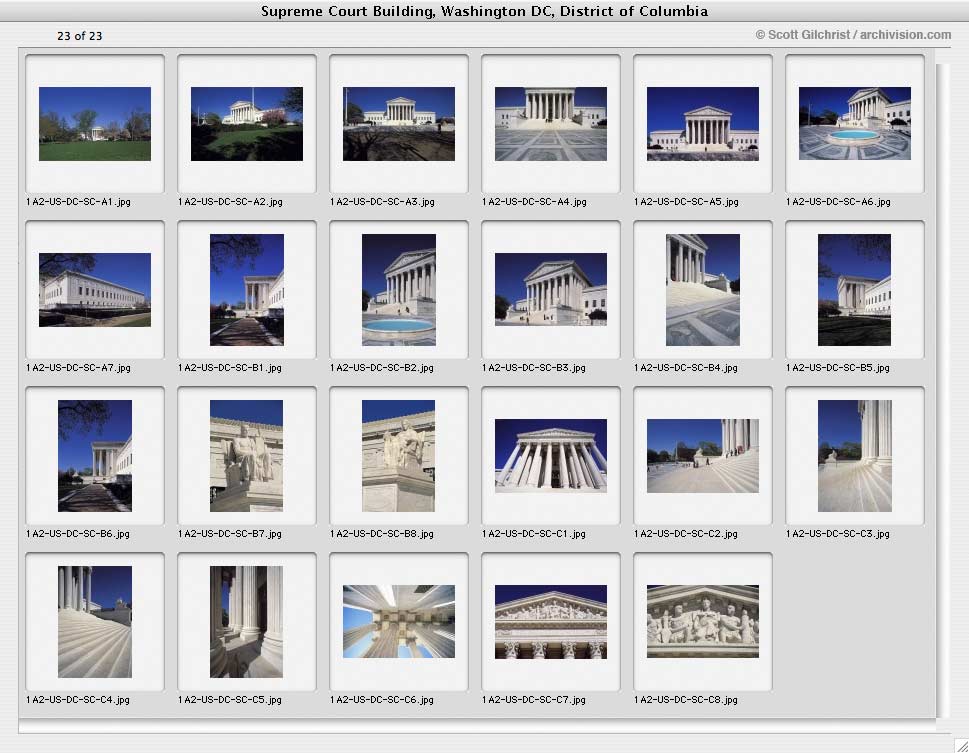Click thumbnail 1A2-US-DC-SC-A3.jpg
Viewport: 969px width, 753px height.
[399, 124]
